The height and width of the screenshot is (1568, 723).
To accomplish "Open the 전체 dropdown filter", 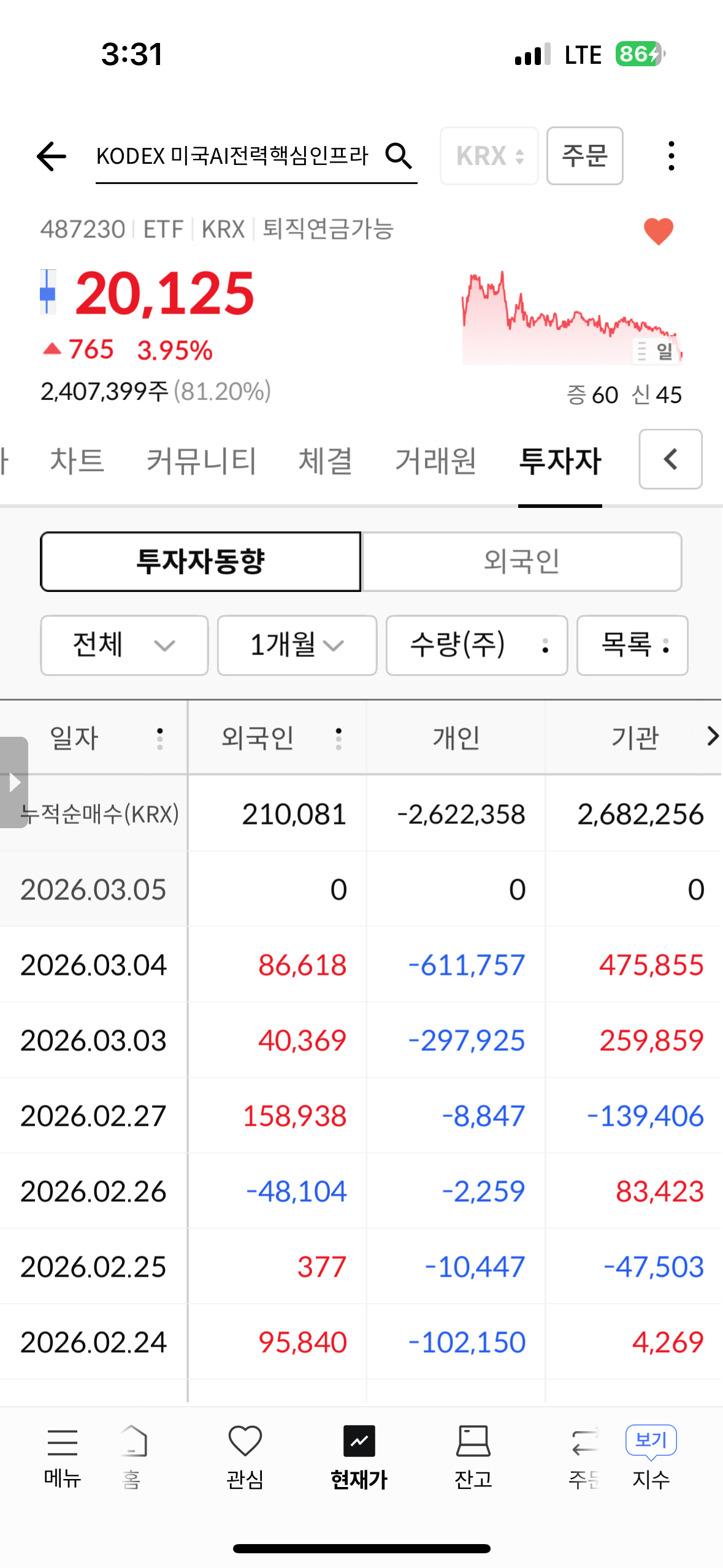I will tap(124, 645).
